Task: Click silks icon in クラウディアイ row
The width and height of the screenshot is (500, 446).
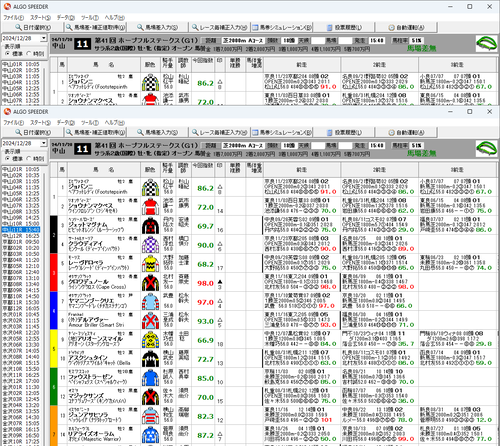Action: pyautogui.click(x=150, y=245)
